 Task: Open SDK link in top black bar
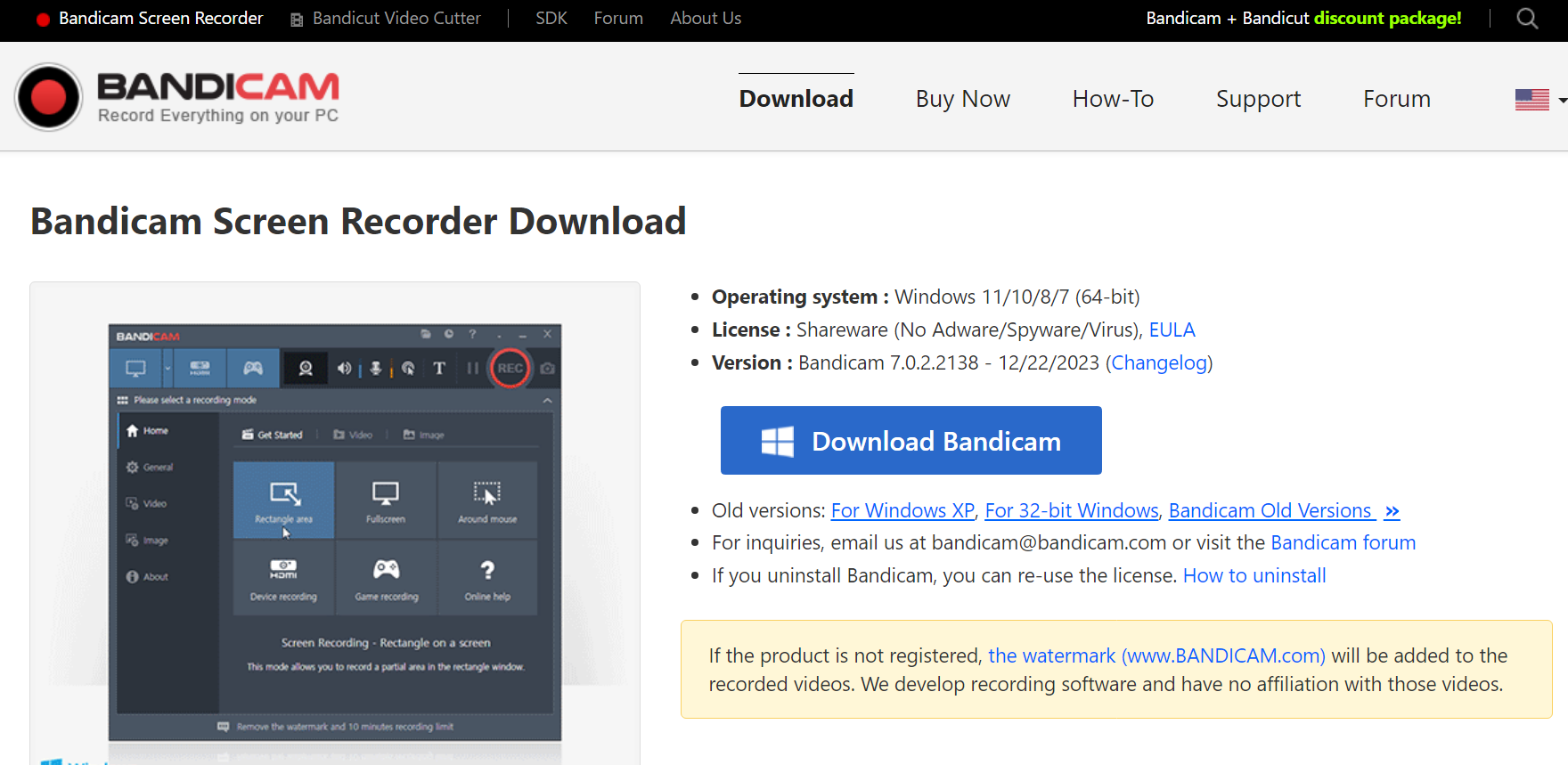(551, 18)
